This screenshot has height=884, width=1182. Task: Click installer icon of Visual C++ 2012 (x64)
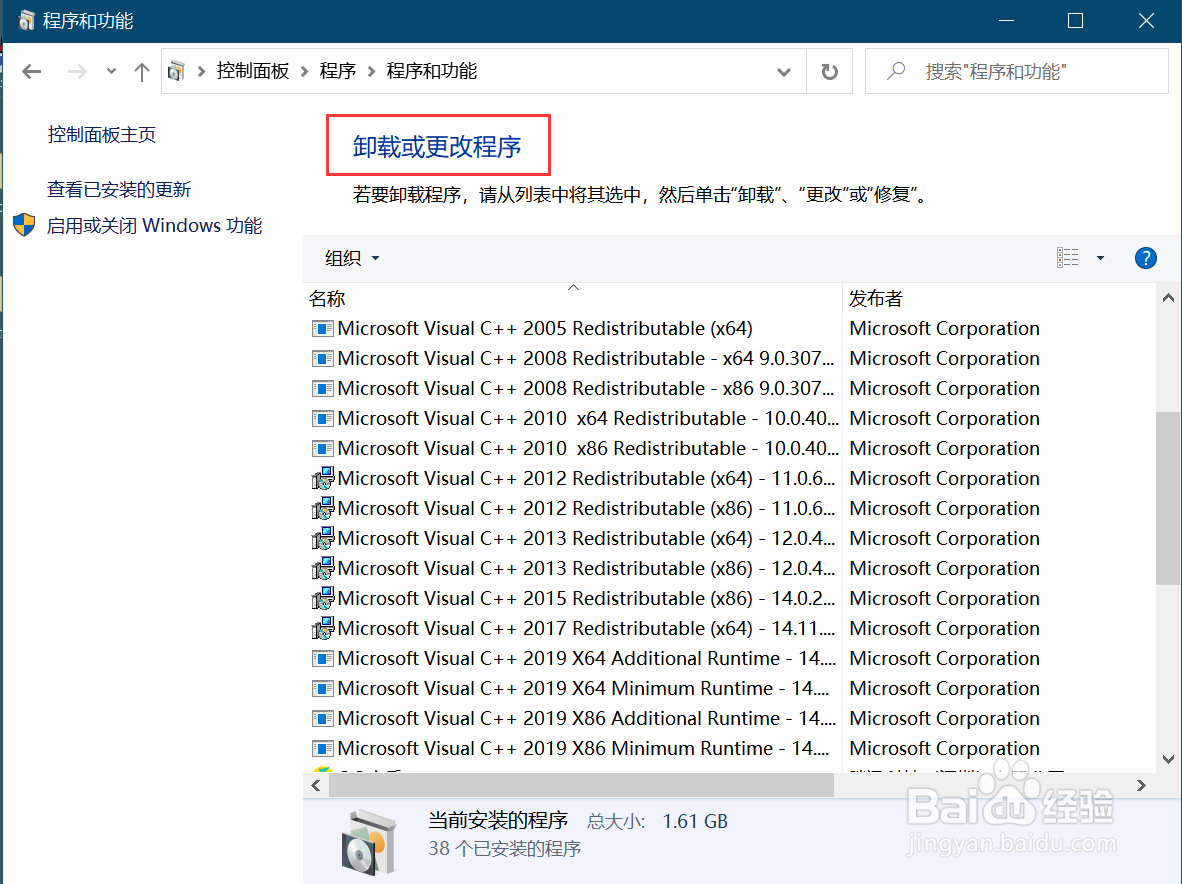click(x=323, y=479)
